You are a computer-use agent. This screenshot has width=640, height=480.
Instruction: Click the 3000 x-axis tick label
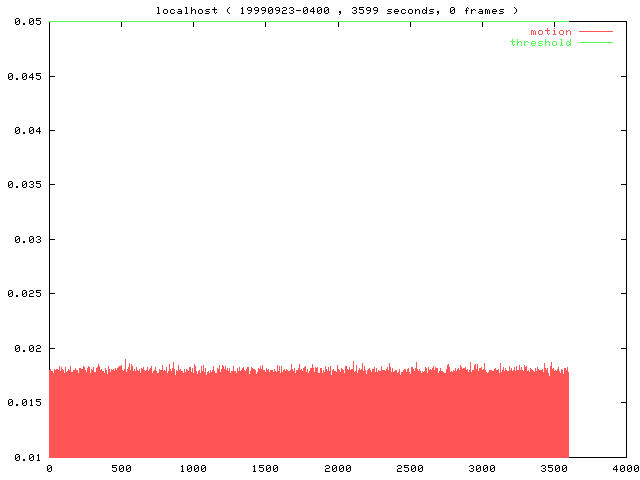(x=482, y=469)
